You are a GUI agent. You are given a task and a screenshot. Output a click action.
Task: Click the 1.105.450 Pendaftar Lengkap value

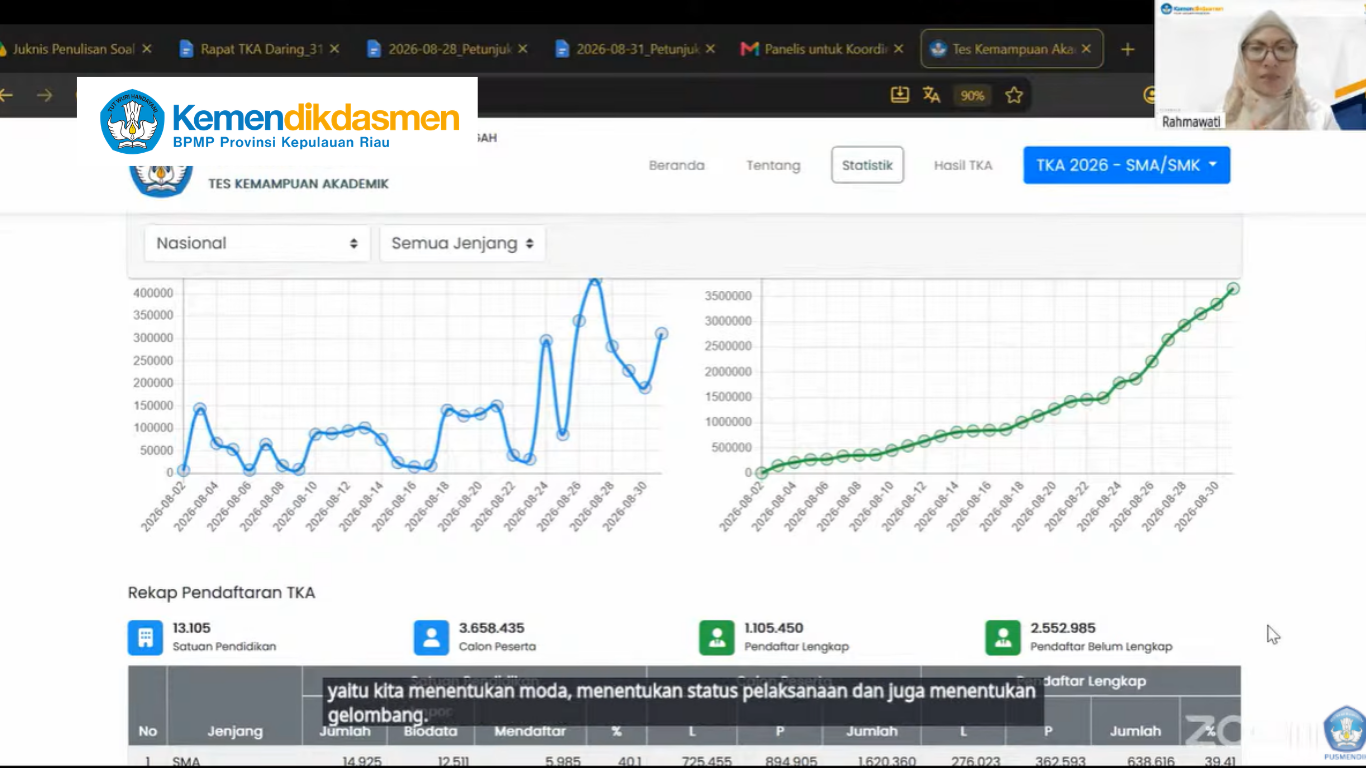tap(774, 628)
